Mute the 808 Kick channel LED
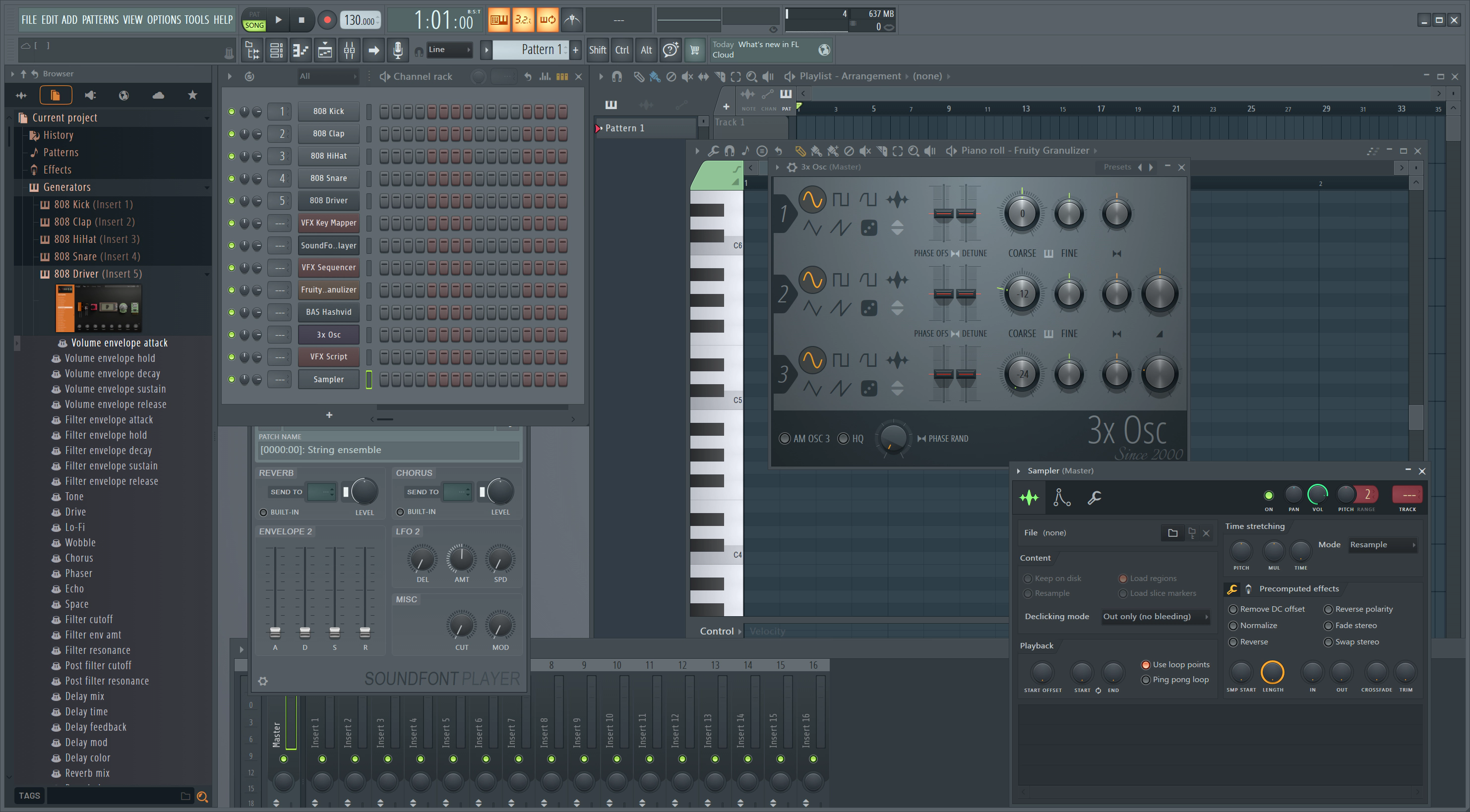 [x=231, y=111]
